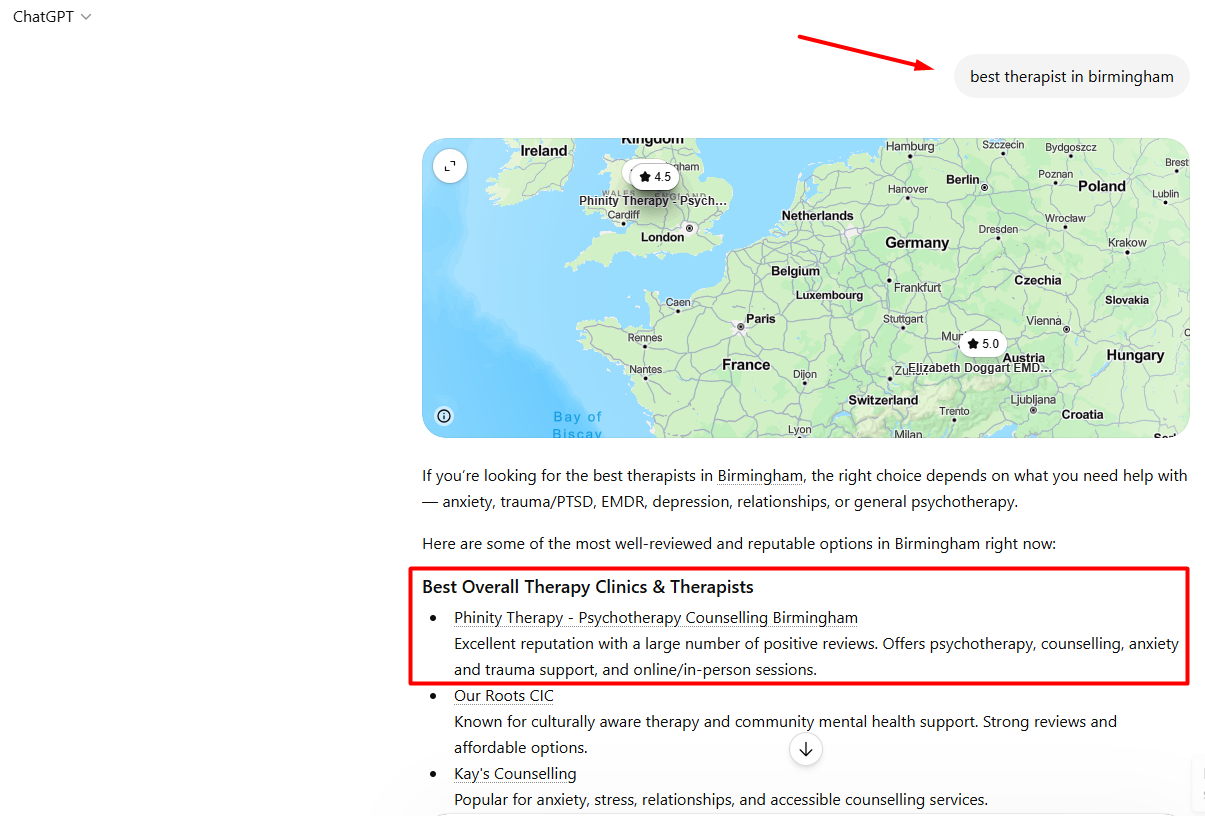Click the Our Roots CIC description text

[x=786, y=735]
